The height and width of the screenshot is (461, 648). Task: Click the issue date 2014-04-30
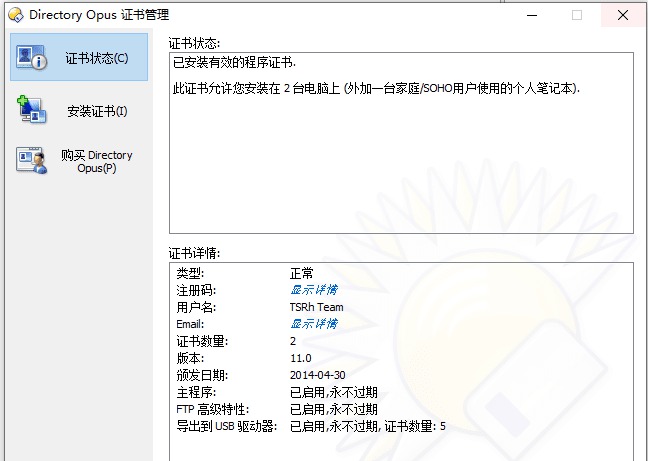(x=317, y=375)
